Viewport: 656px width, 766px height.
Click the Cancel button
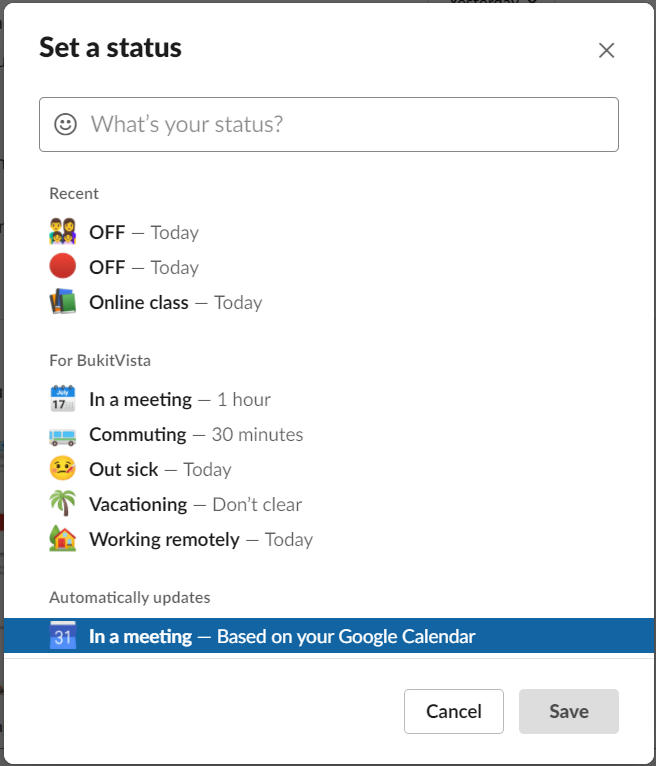click(x=454, y=711)
